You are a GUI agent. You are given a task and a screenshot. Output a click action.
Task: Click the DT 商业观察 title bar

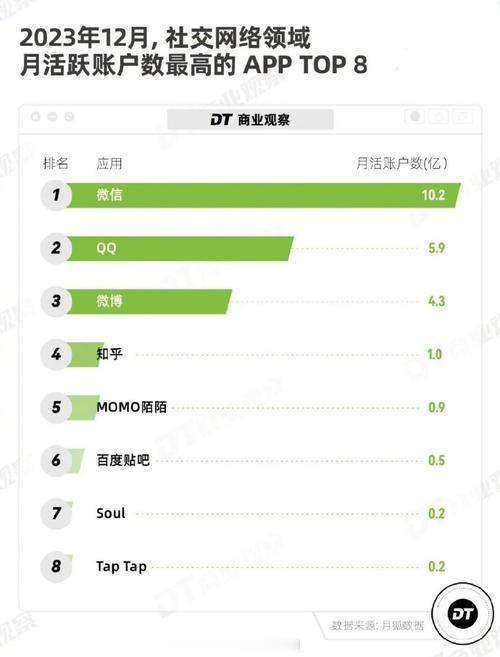click(x=251, y=120)
